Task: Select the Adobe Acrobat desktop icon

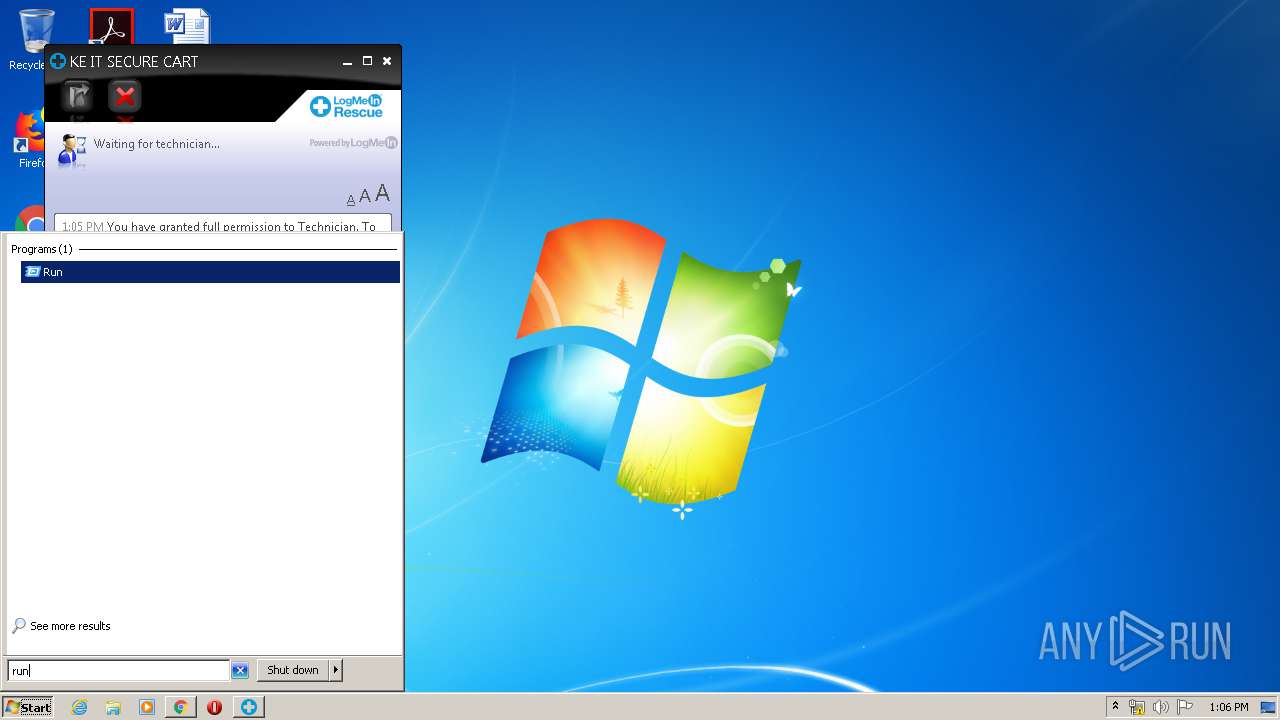Action: 111,27
